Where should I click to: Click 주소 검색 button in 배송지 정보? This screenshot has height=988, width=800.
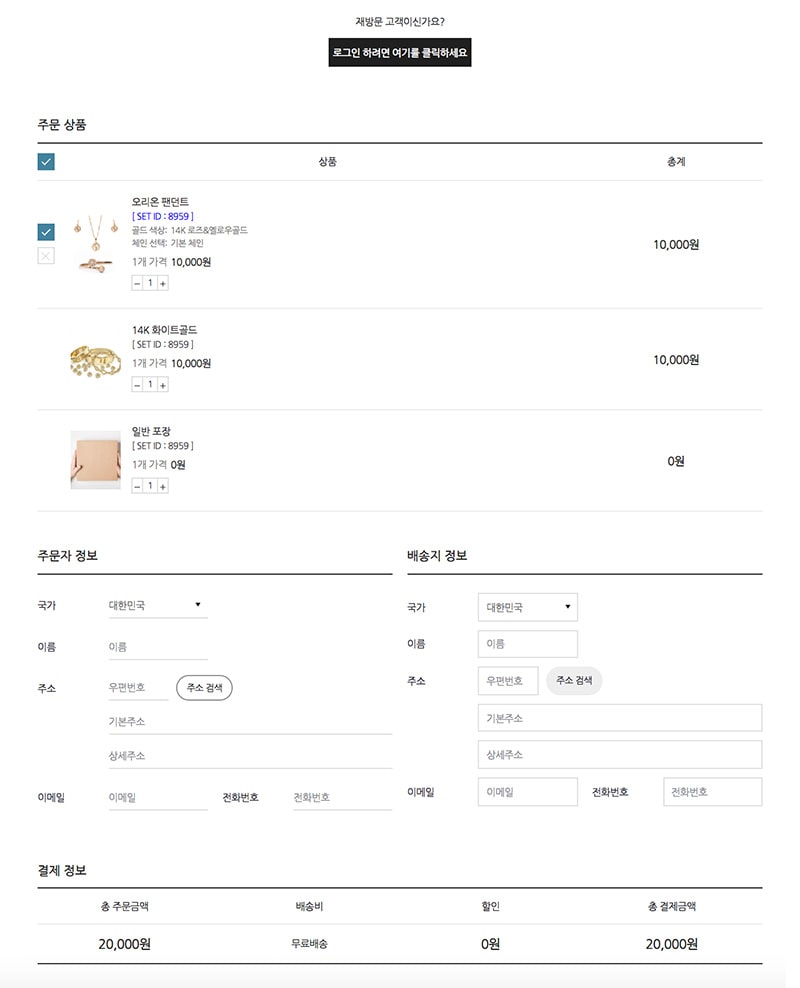576,680
